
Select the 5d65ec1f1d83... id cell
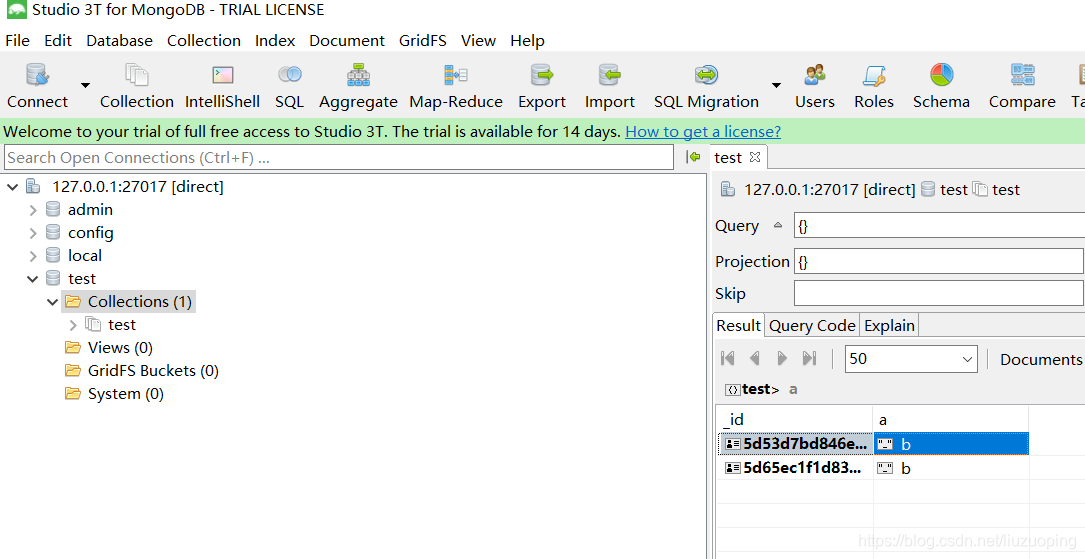pyautogui.click(x=796, y=468)
